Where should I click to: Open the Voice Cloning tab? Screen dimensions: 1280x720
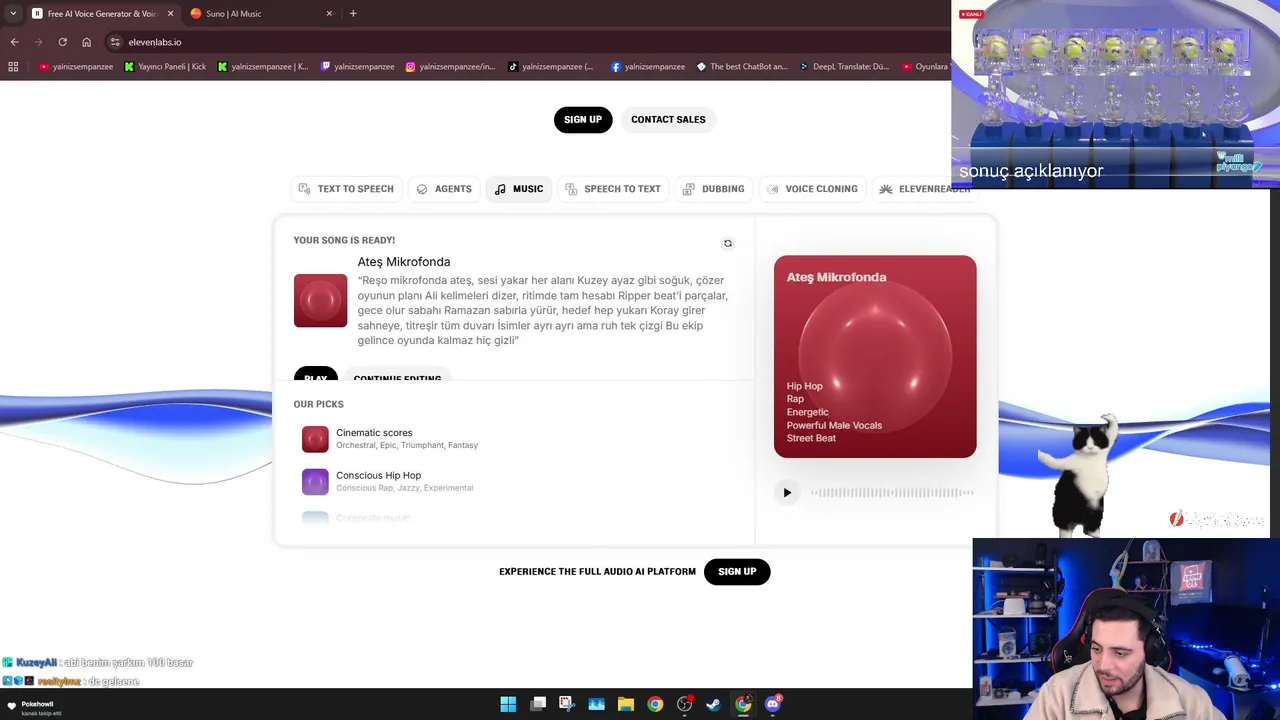(x=812, y=189)
